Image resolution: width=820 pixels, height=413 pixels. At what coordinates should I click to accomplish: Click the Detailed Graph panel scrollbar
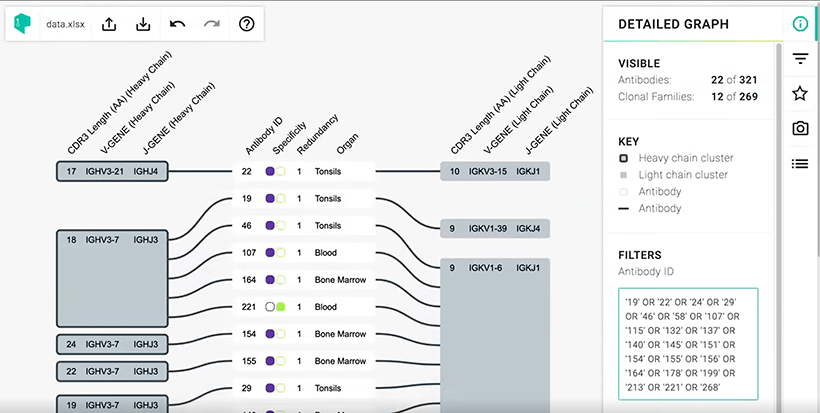coord(780,200)
